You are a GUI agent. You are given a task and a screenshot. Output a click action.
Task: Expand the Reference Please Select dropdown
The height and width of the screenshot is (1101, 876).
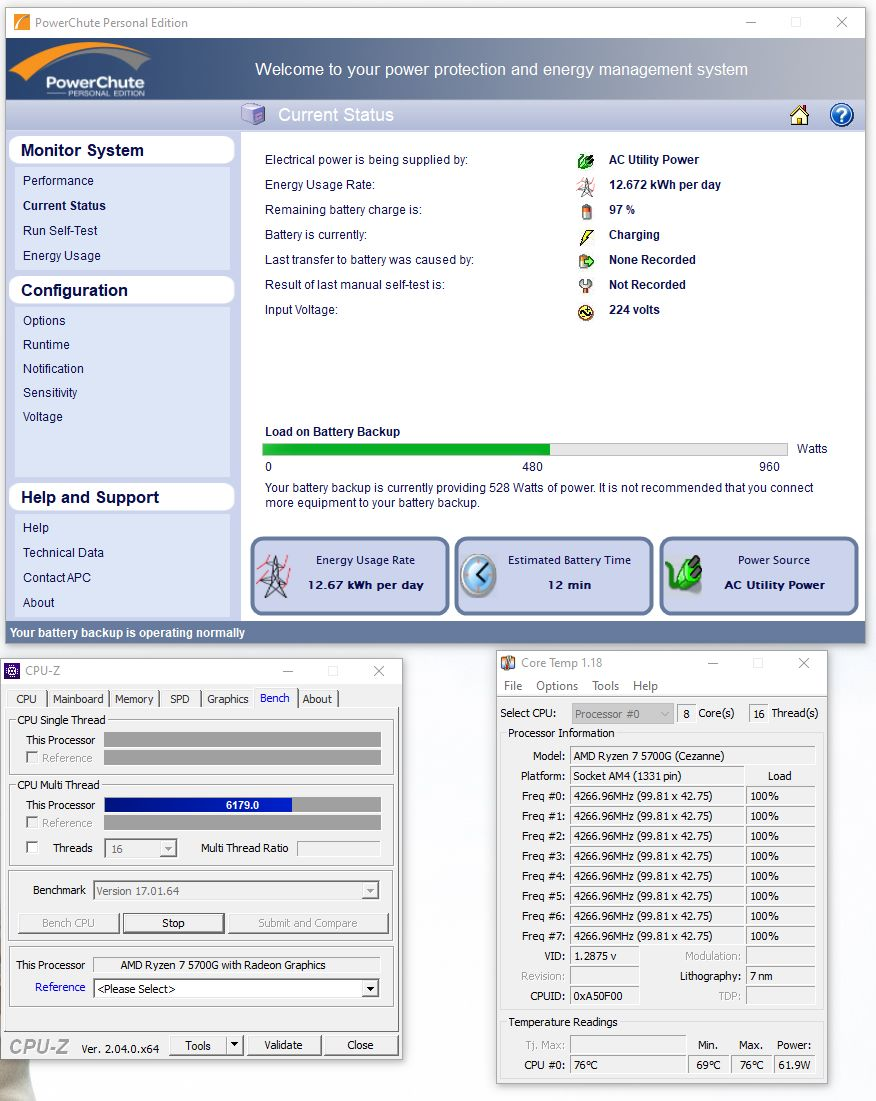237,989
